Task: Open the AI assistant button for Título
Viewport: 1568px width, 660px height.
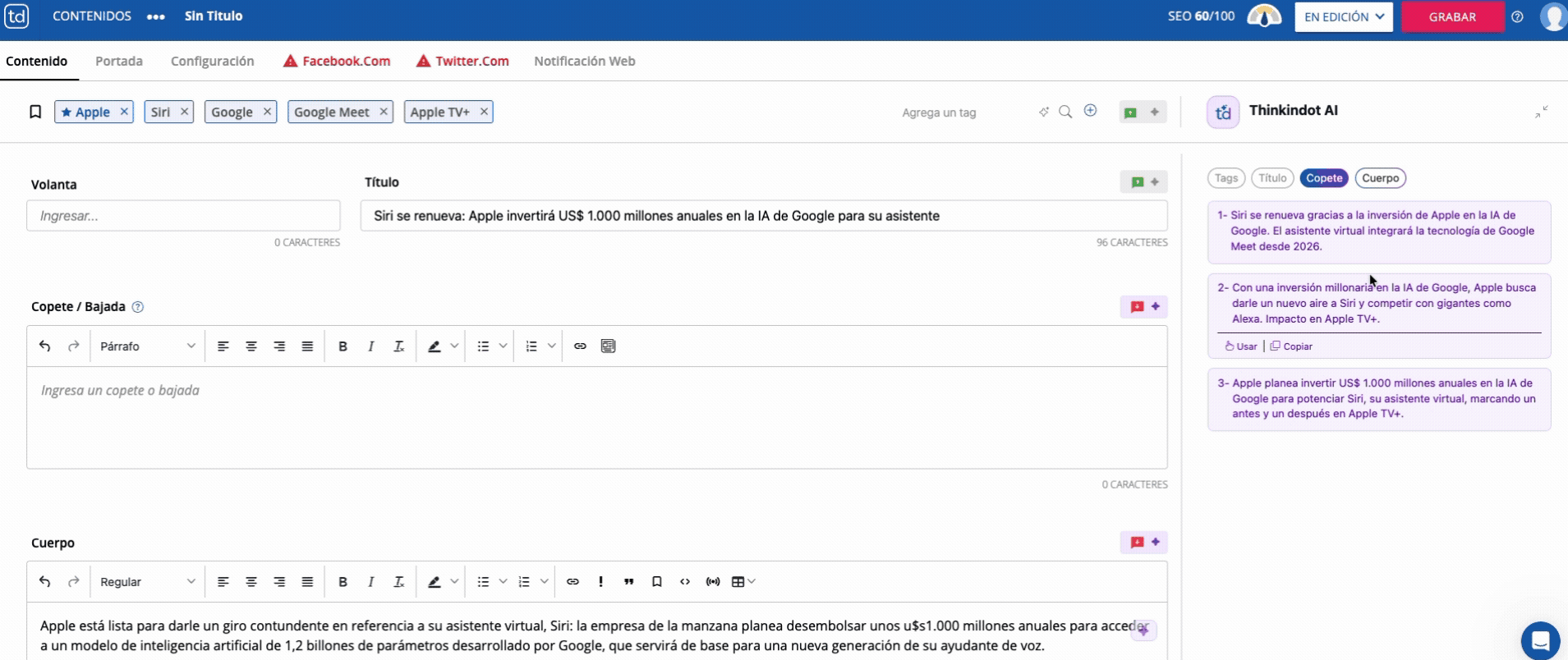Action: 1144,182
